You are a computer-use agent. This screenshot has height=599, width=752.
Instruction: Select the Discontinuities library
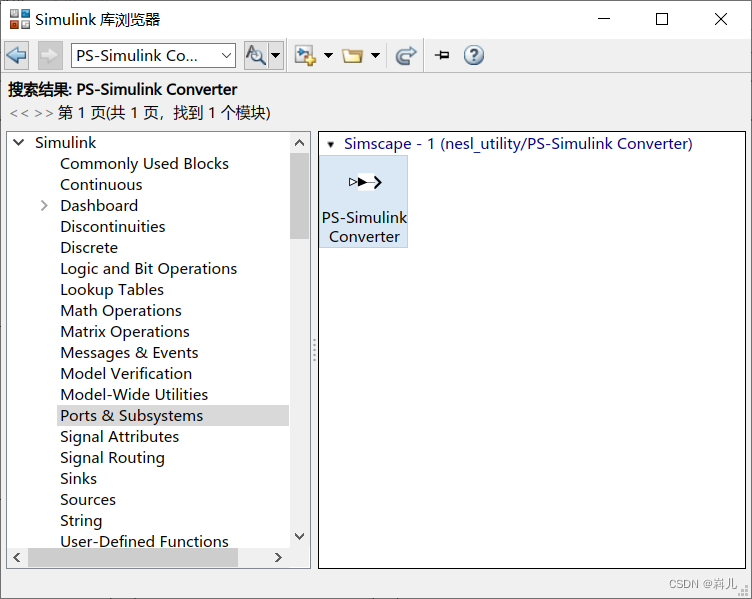(113, 226)
